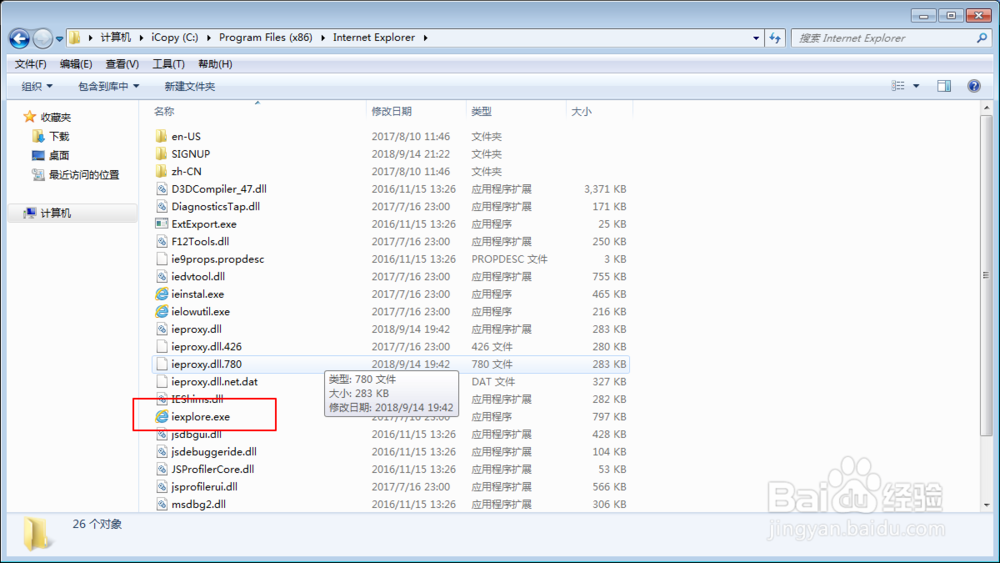Open the 工具(T) menu
The height and width of the screenshot is (563, 1000).
(x=168, y=64)
